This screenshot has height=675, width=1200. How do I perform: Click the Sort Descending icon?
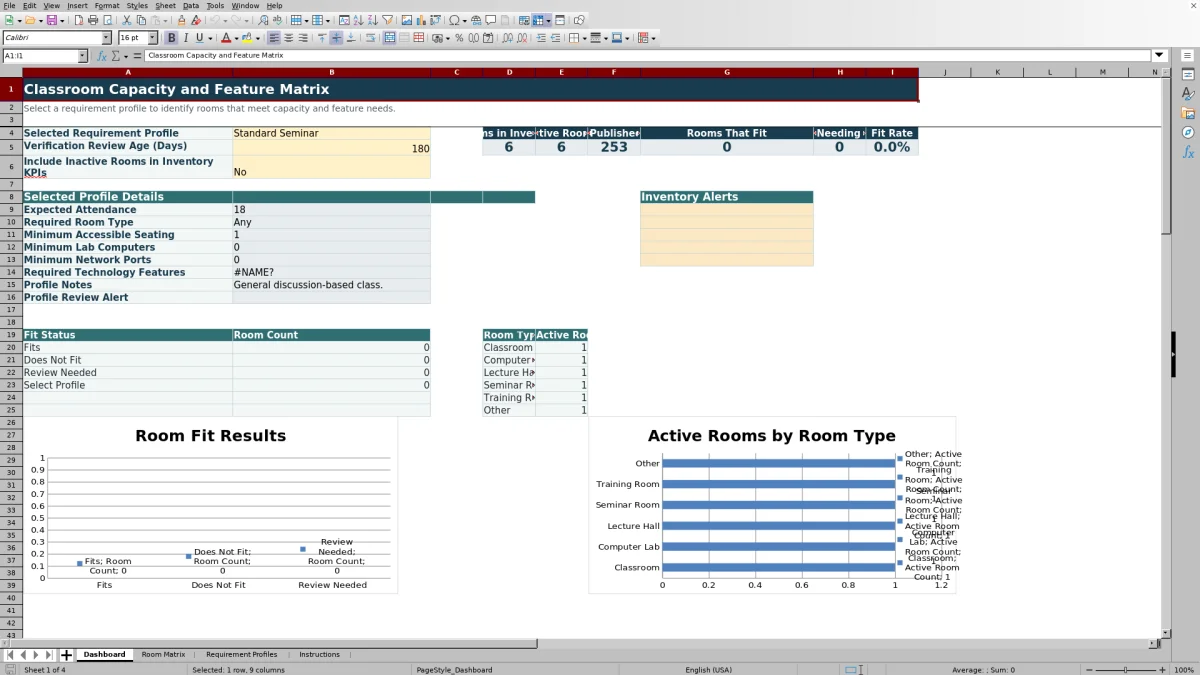(x=372, y=20)
